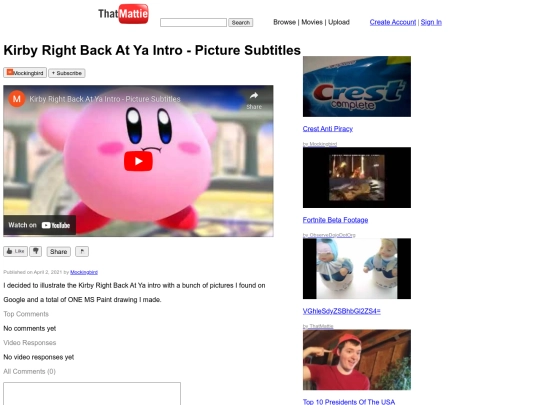Subscribe to the Mockingbird channel
The height and width of the screenshot is (405, 540).
[x=67, y=73]
